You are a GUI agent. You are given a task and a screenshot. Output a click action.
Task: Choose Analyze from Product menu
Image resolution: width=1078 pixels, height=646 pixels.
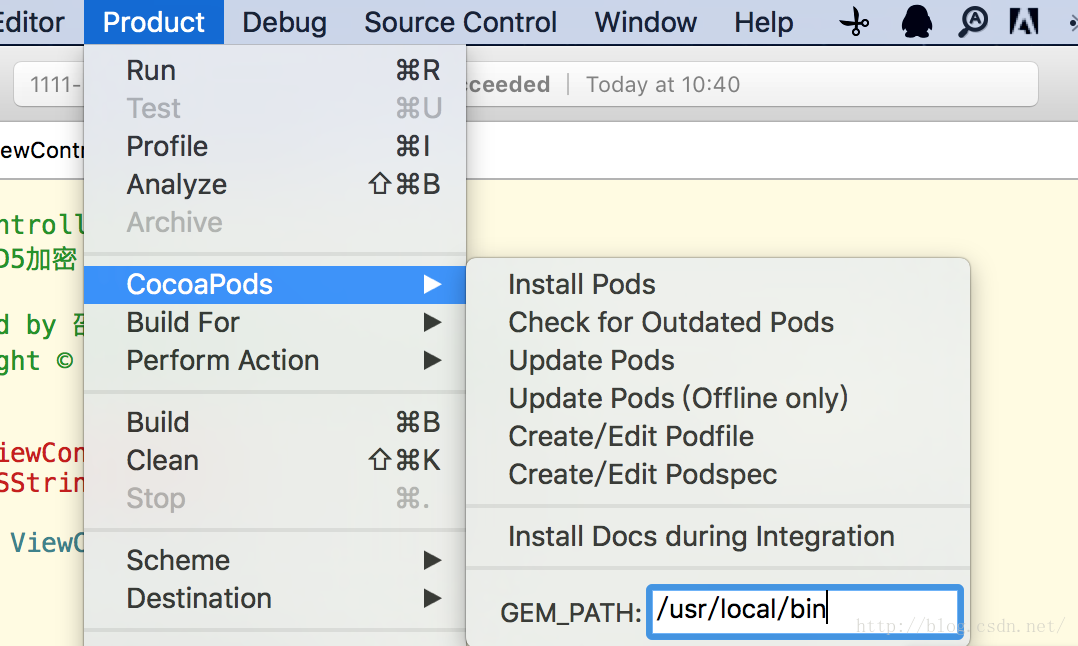pyautogui.click(x=275, y=184)
